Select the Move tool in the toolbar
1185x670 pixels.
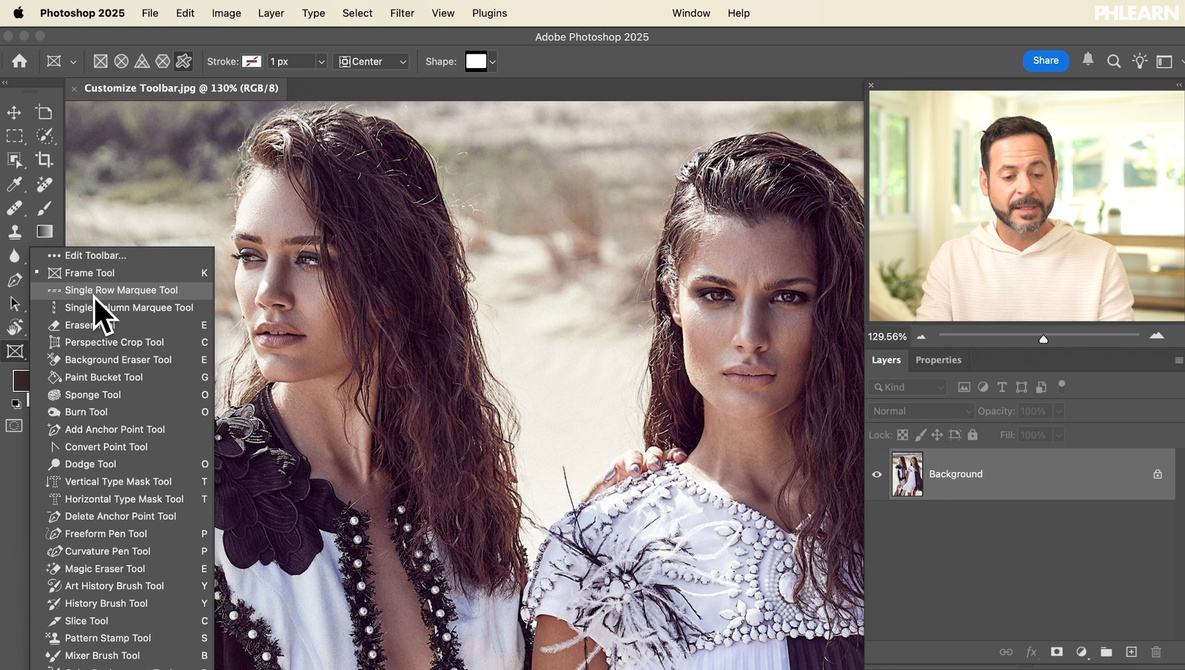[14, 113]
